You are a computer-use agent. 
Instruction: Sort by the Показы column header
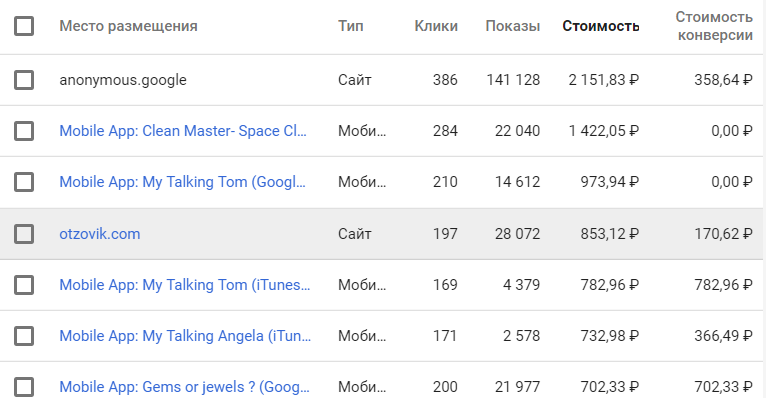pos(512,26)
